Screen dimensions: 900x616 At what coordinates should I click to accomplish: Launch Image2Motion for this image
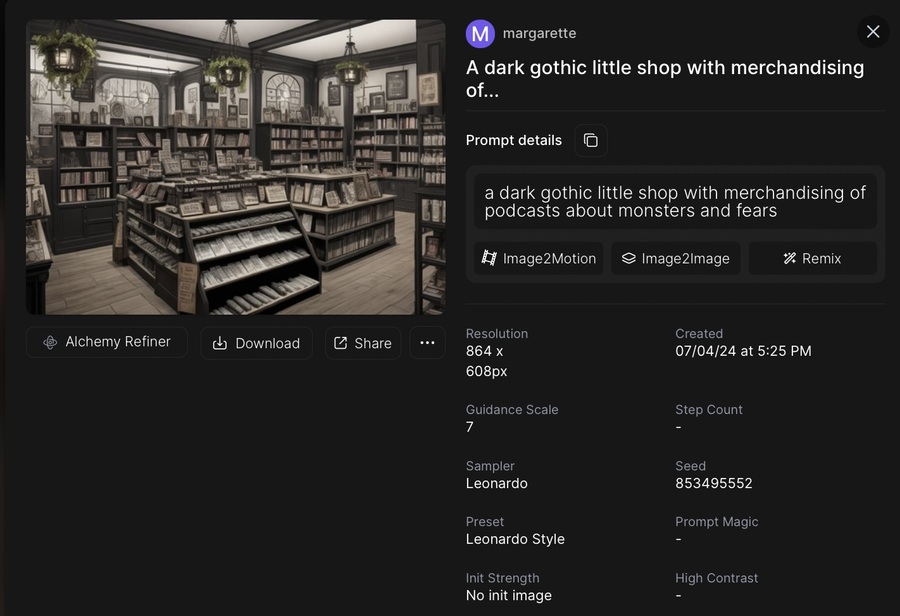539,258
